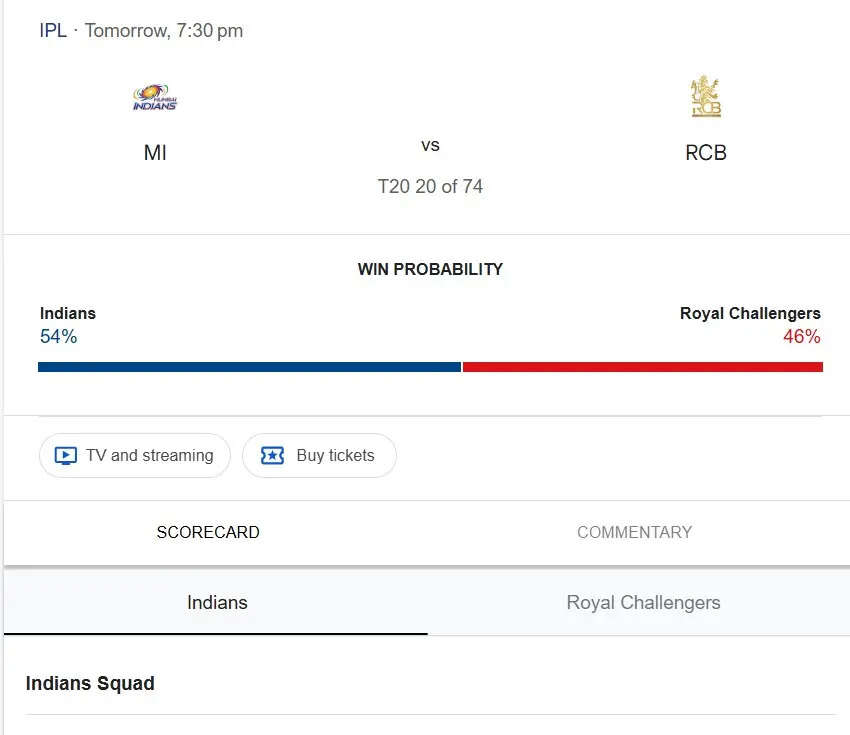Click the 46% win probability value

click(801, 337)
